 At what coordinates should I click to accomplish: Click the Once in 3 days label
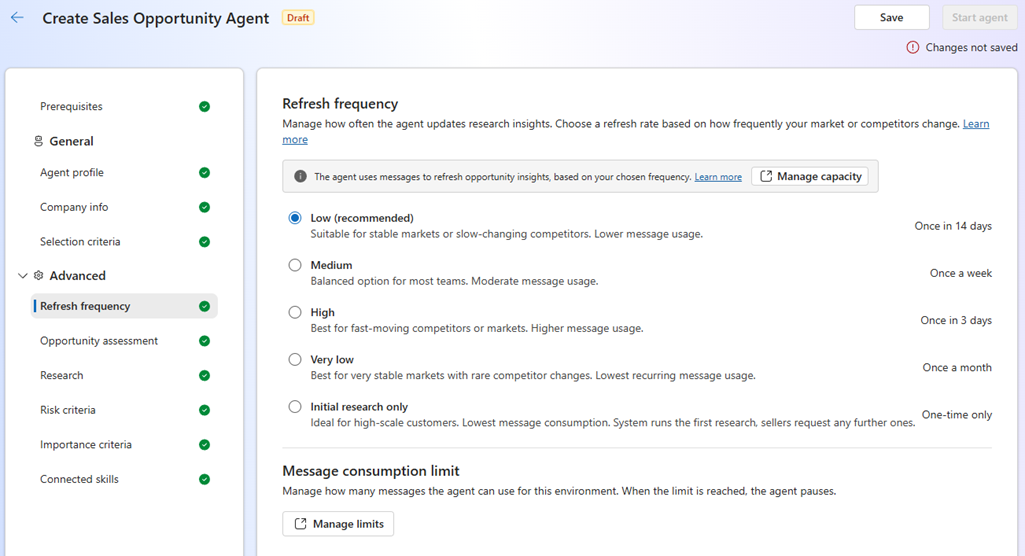[x=956, y=320]
